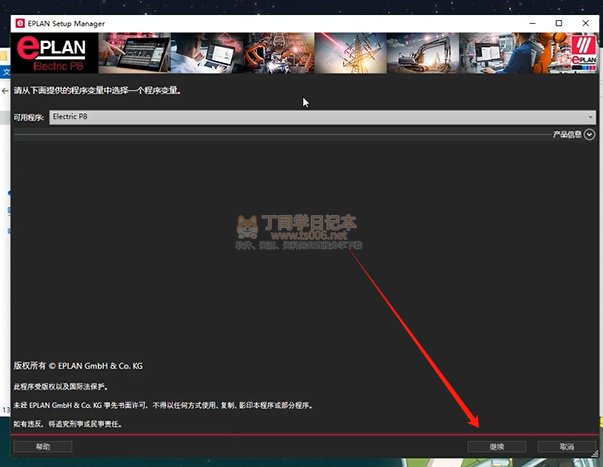Click the 取消 button

pyautogui.click(x=566, y=447)
